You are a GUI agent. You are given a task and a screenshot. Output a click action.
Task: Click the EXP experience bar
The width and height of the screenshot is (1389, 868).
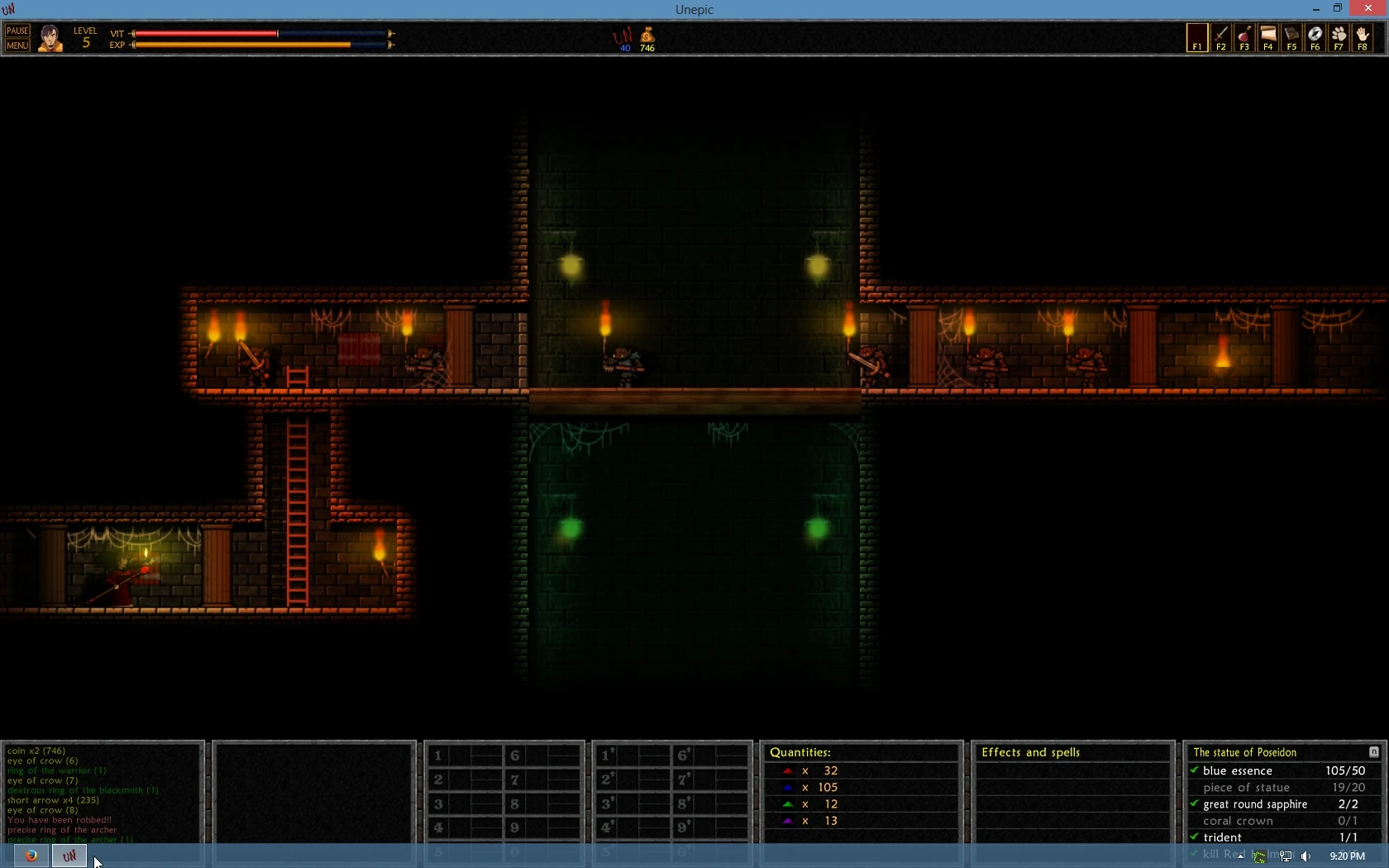click(x=262, y=45)
